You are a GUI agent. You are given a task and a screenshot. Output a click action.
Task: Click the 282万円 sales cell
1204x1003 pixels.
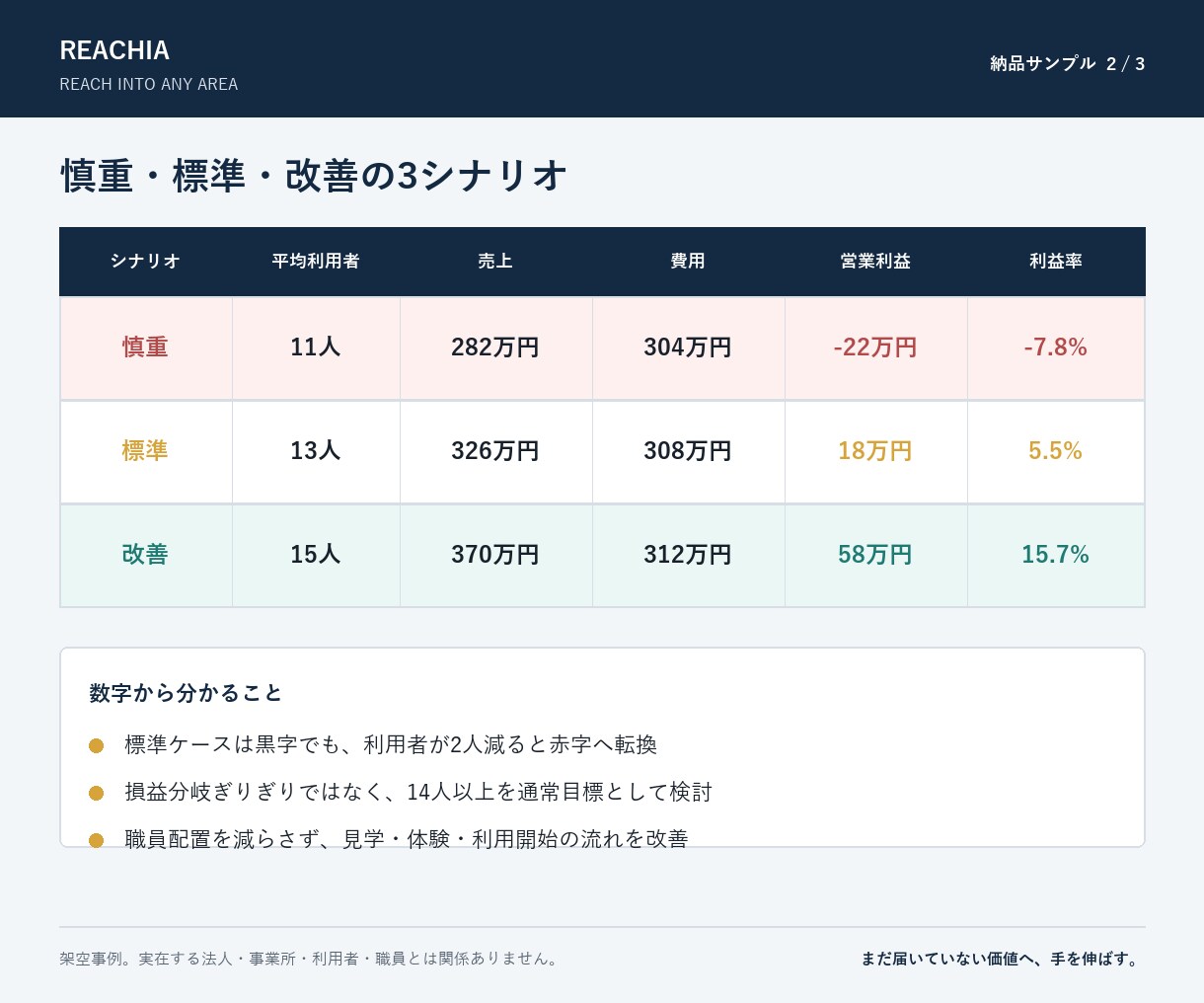(x=495, y=347)
